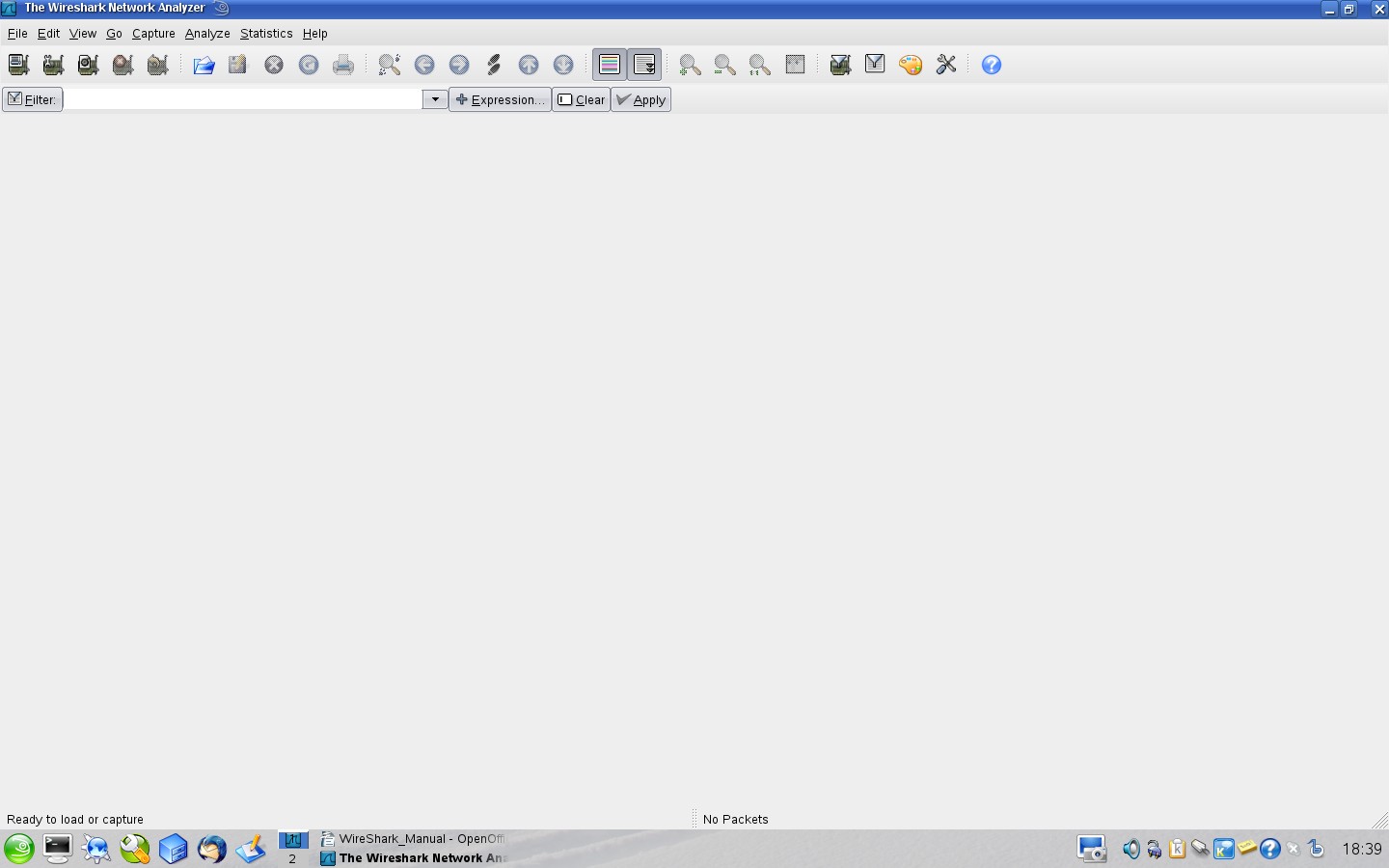Start a new live capture
The width and height of the screenshot is (1389, 868).
88,65
